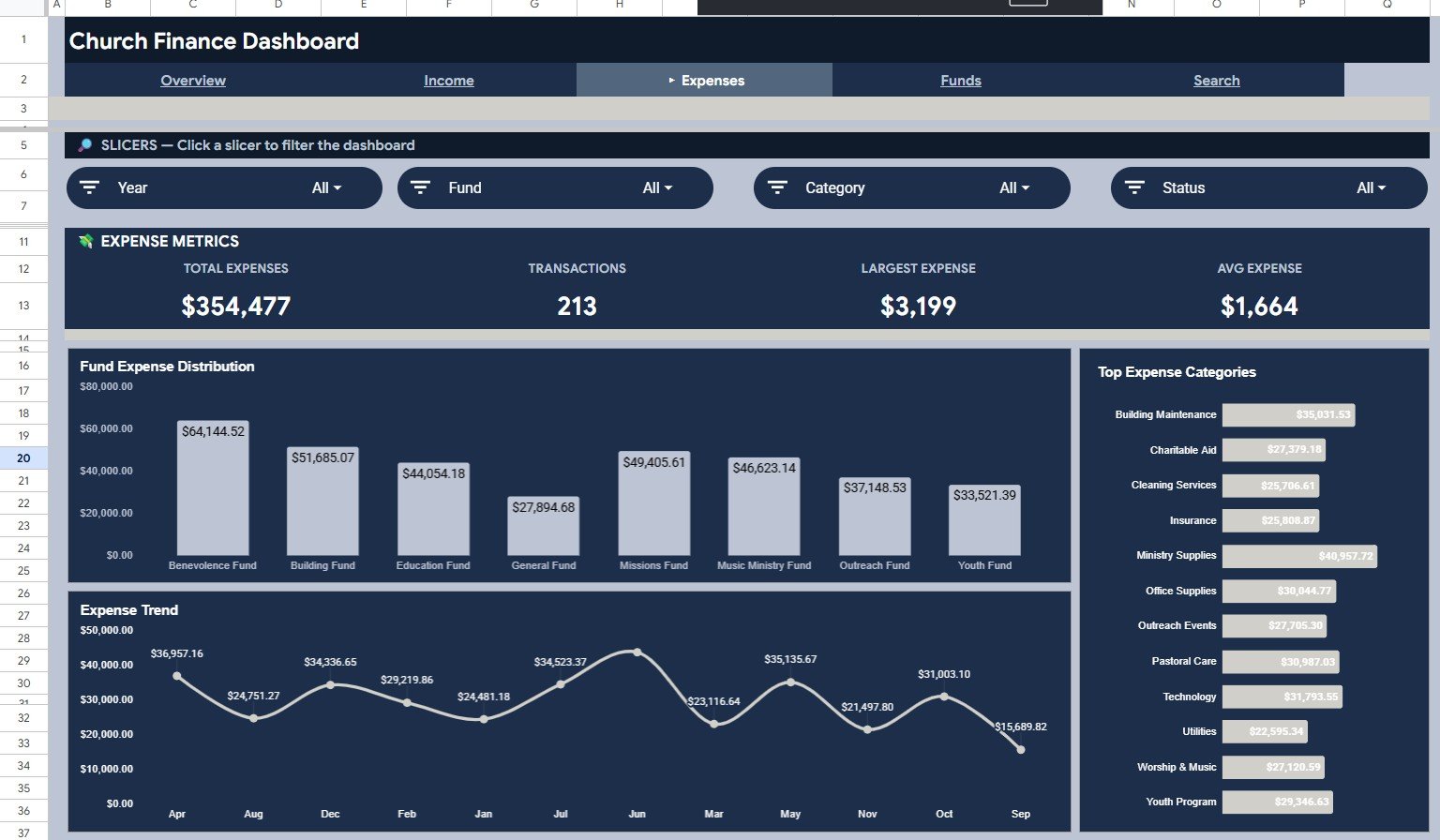Click the Technology category bar
Viewport: 1440px width, 840px height.
tap(1282, 697)
